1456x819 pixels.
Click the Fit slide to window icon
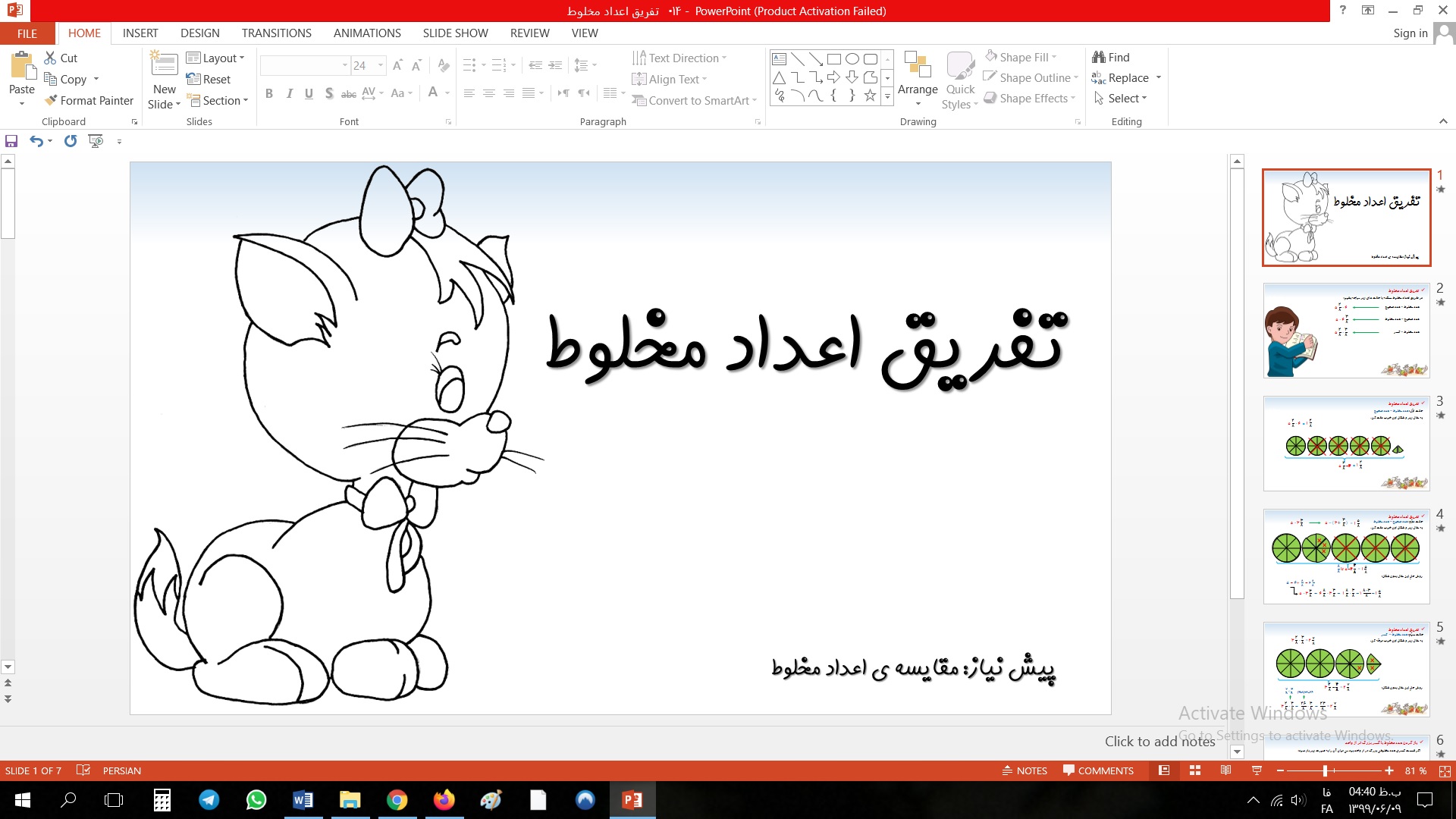click(x=1445, y=770)
